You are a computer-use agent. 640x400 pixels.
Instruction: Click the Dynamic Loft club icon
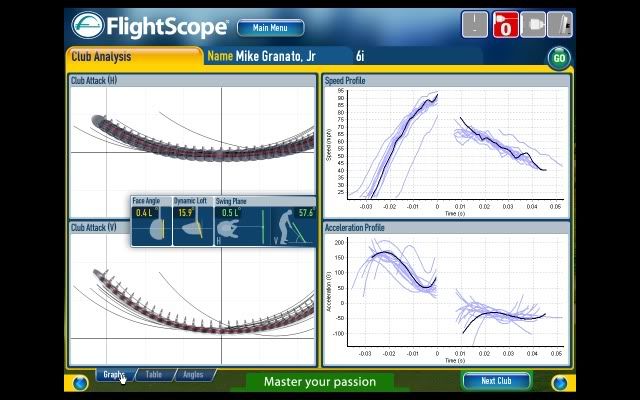tap(192, 229)
